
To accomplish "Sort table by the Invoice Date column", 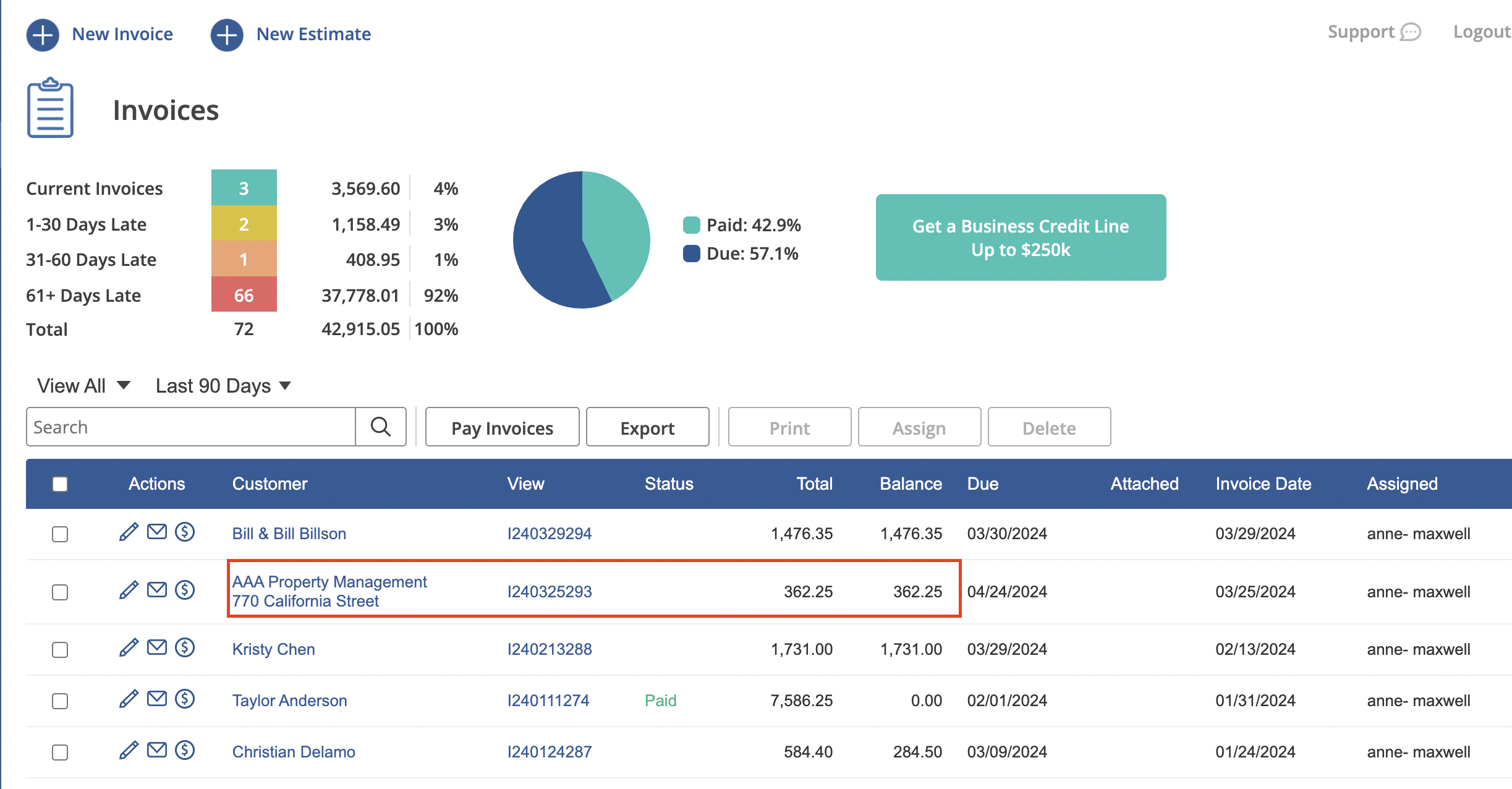I will coord(1264,484).
